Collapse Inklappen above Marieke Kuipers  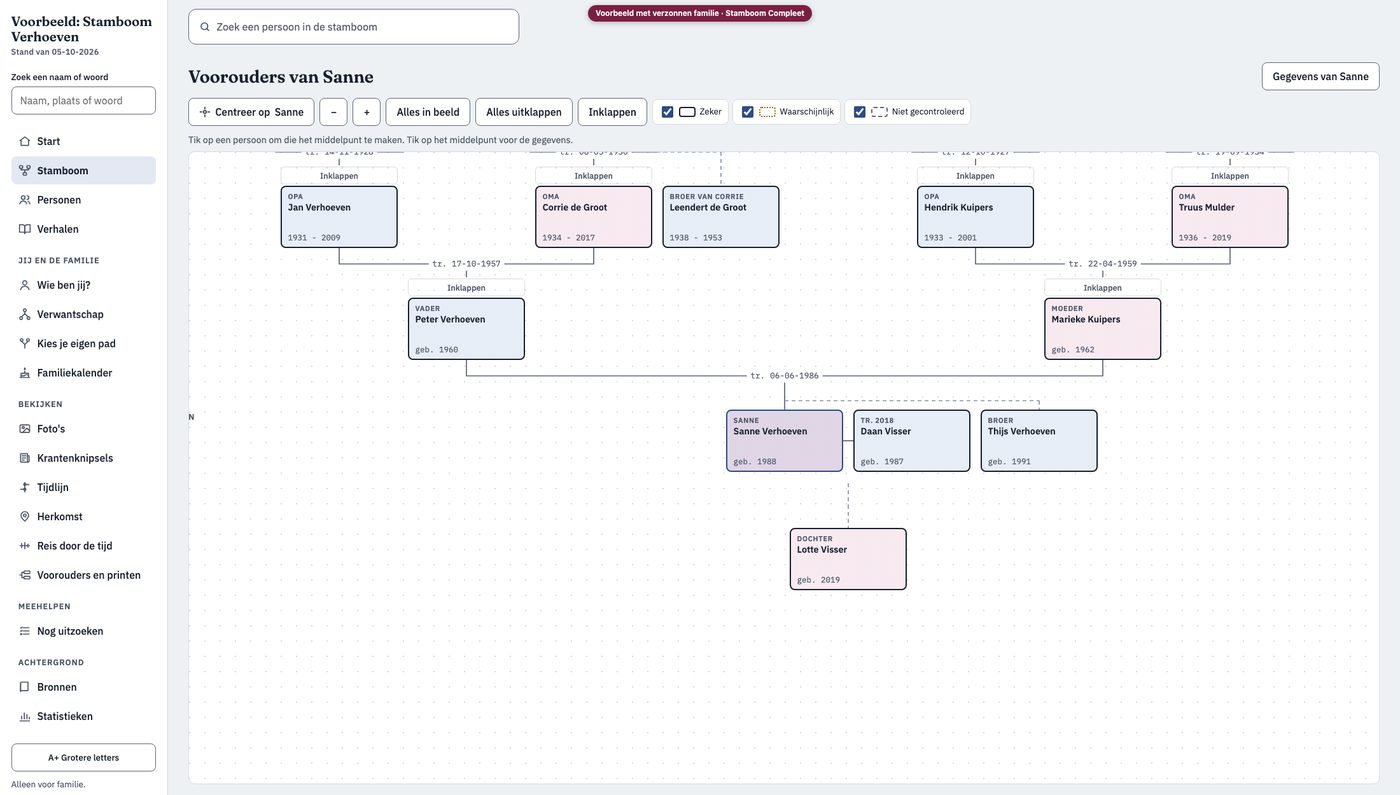click(x=1103, y=288)
